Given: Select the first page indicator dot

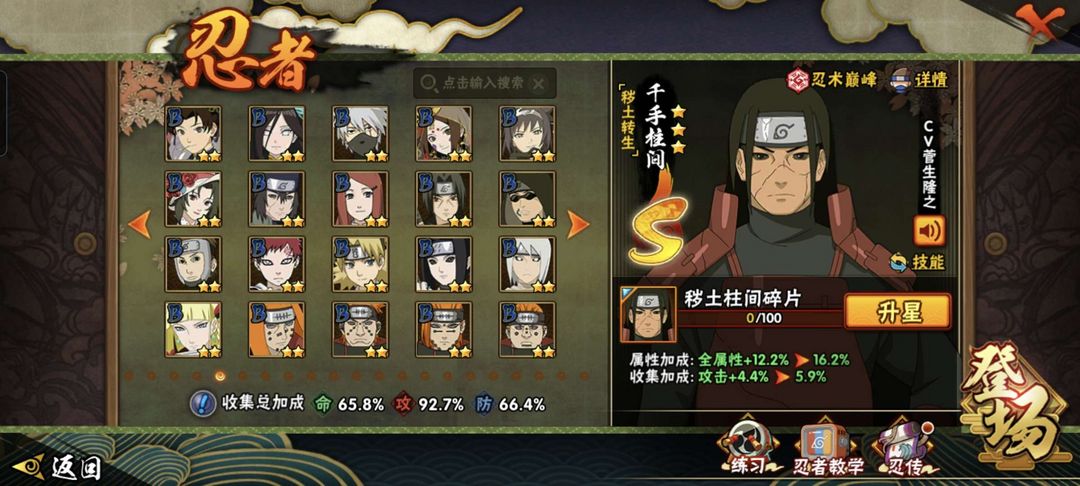Looking at the screenshot, I should [128, 376].
